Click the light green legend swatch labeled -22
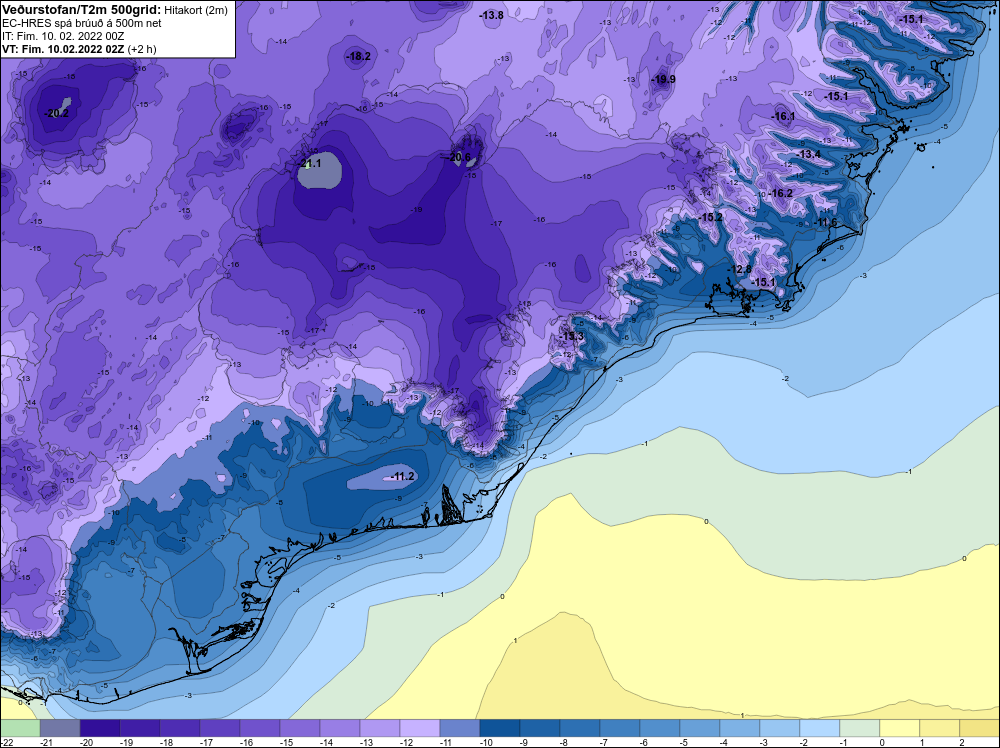Viewport: 1000px width, 748px height. tap(20, 728)
